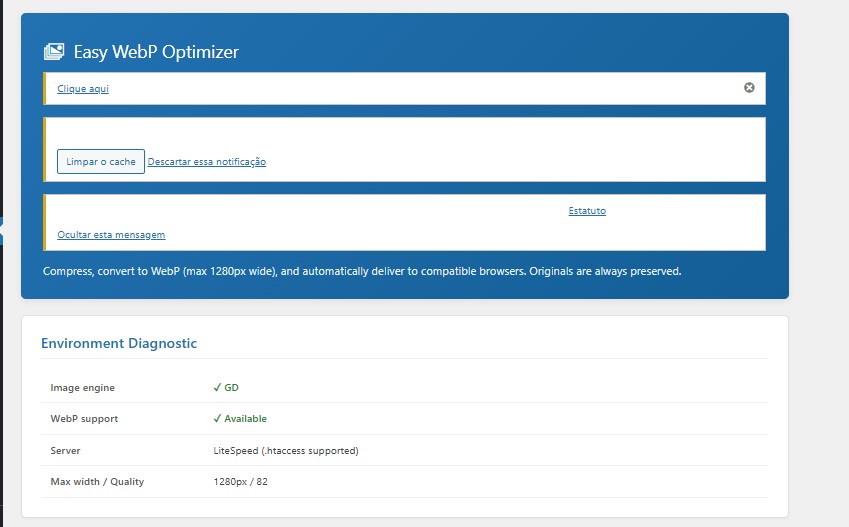The height and width of the screenshot is (527, 849).
Task: Open the 'Clique aqui' link
Action: (x=83, y=89)
